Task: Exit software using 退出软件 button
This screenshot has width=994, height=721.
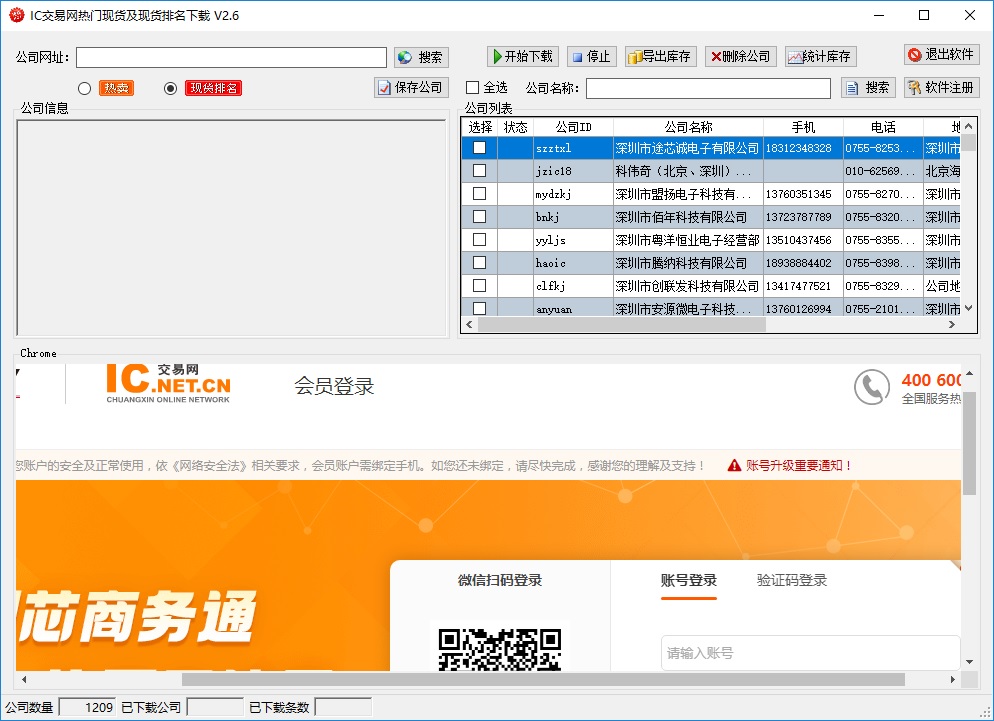Action: click(941, 55)
